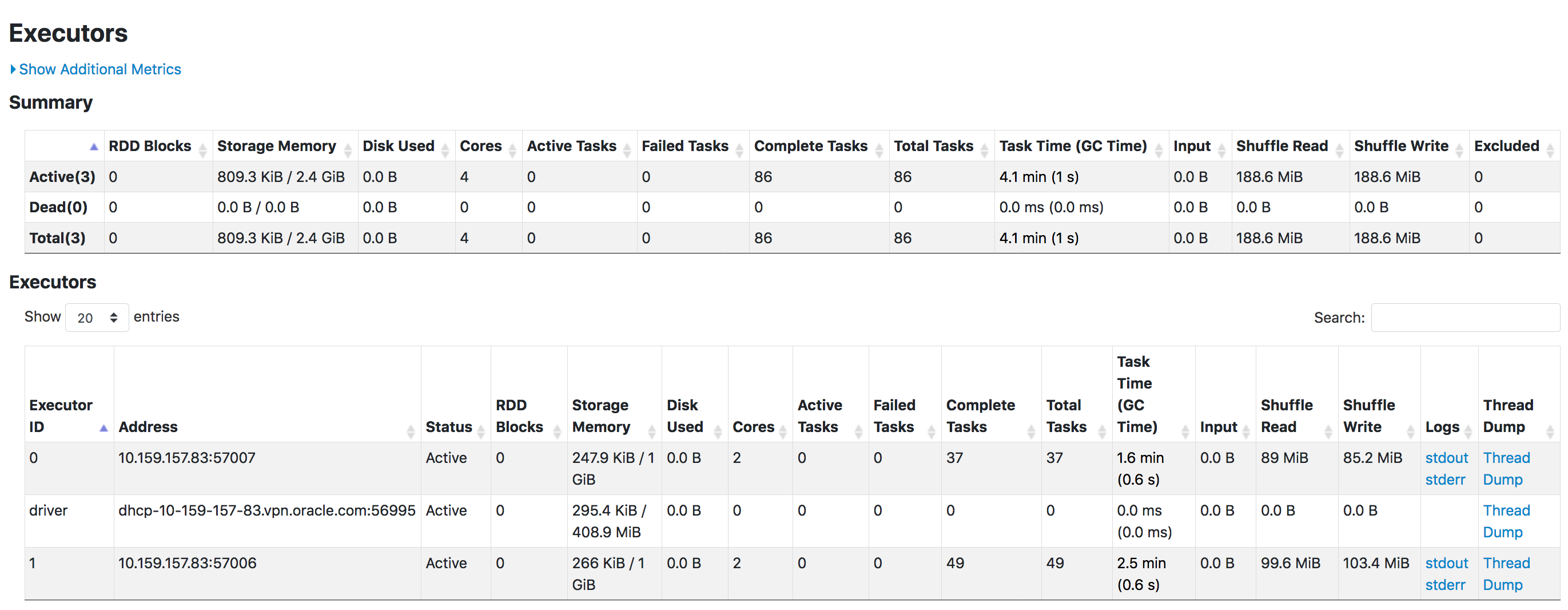
Task: Sort summary by Shuffle Read column
Action: point(1290,146)
